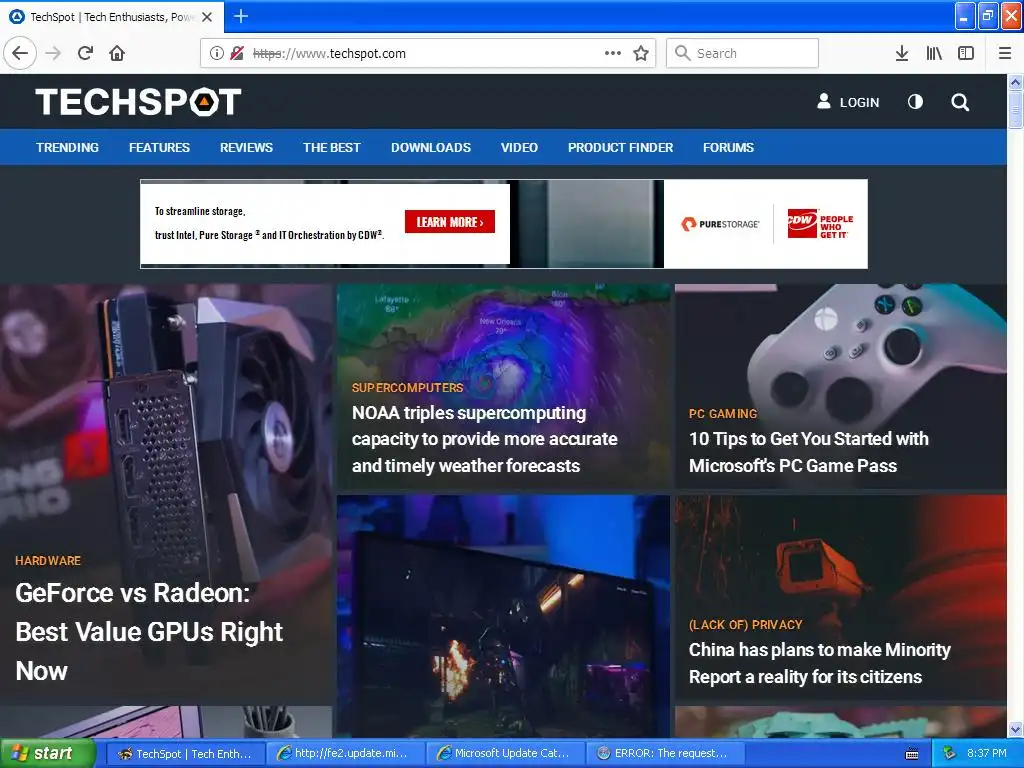
Task: Switch to http://fe2.update.mi... taskbar window
Action: (345, 754)
